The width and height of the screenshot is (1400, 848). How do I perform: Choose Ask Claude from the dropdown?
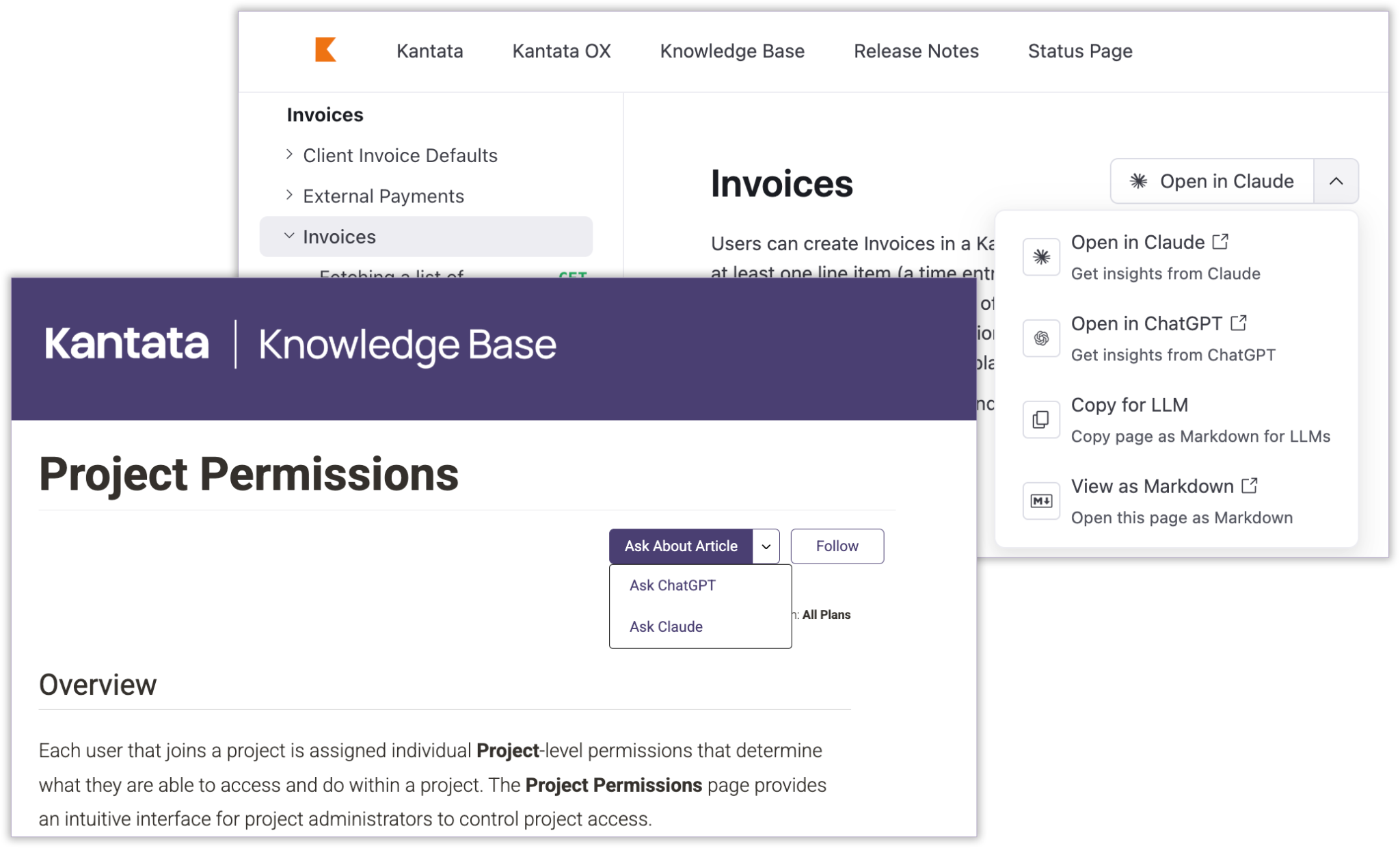[666, 626]
